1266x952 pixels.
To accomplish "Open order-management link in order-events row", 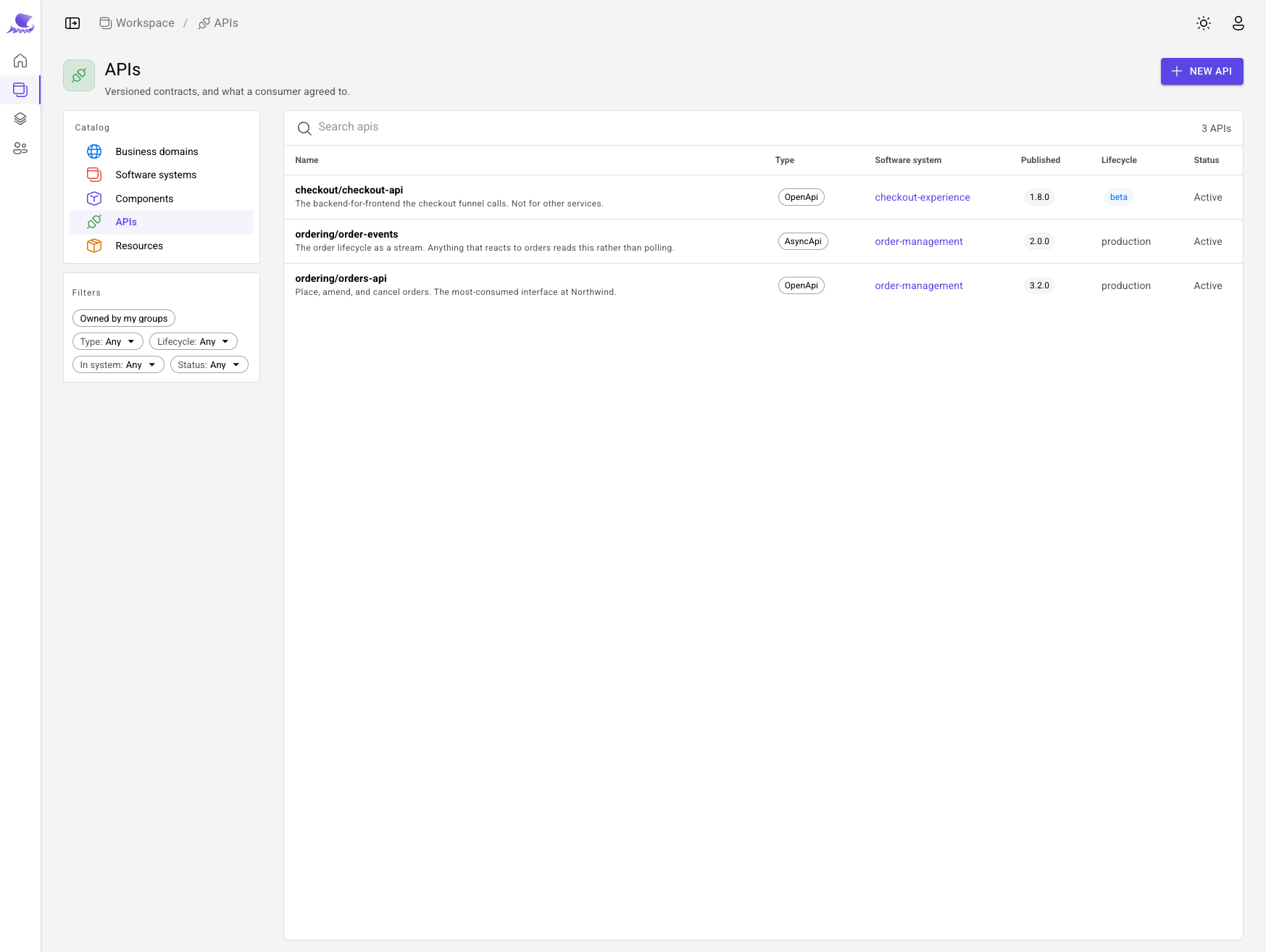I will coord(918,241).
